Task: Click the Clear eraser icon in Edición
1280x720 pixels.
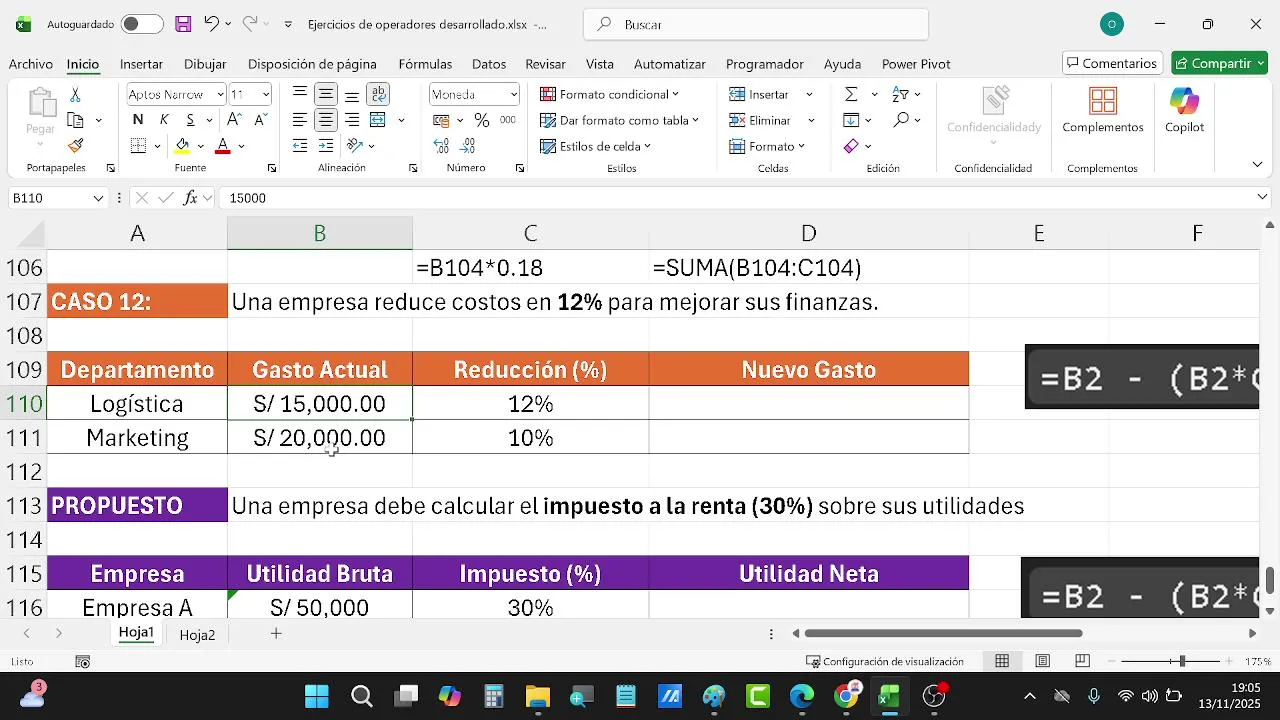Action: coord(851,146)
